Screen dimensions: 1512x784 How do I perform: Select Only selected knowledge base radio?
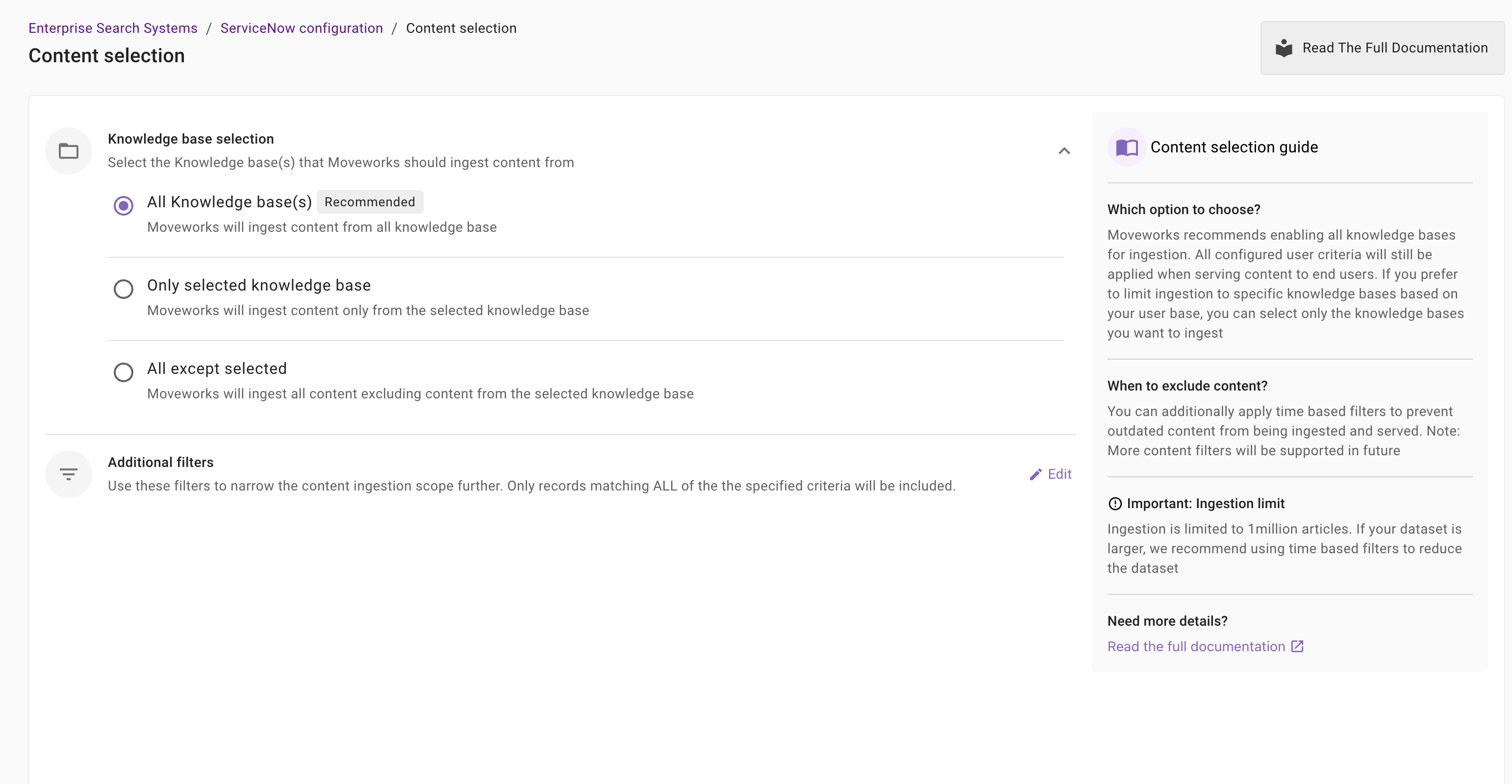click(x=123, y=289)
